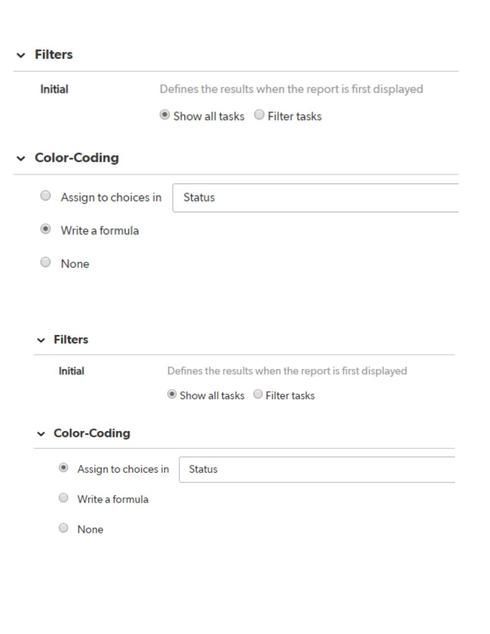Select 'None' under the second Color-Coding section
The width and height of the screenshot is (490, 634).
pyautogui.click(x=63, y=528)
